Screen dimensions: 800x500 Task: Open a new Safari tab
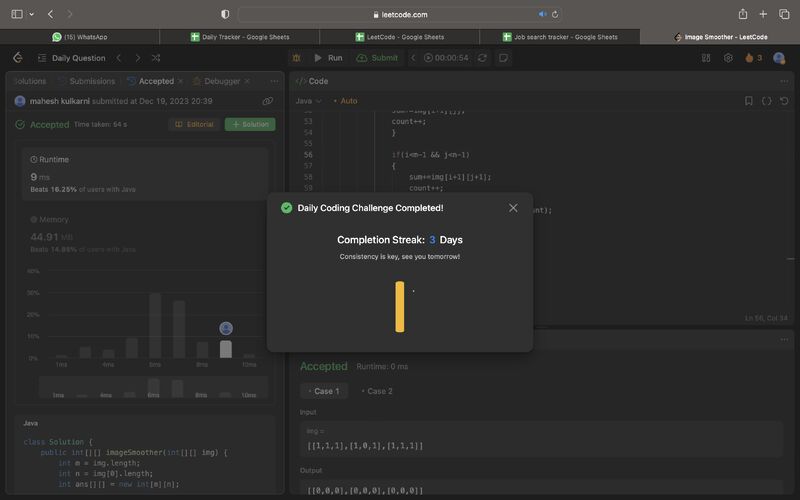point(763,14)
